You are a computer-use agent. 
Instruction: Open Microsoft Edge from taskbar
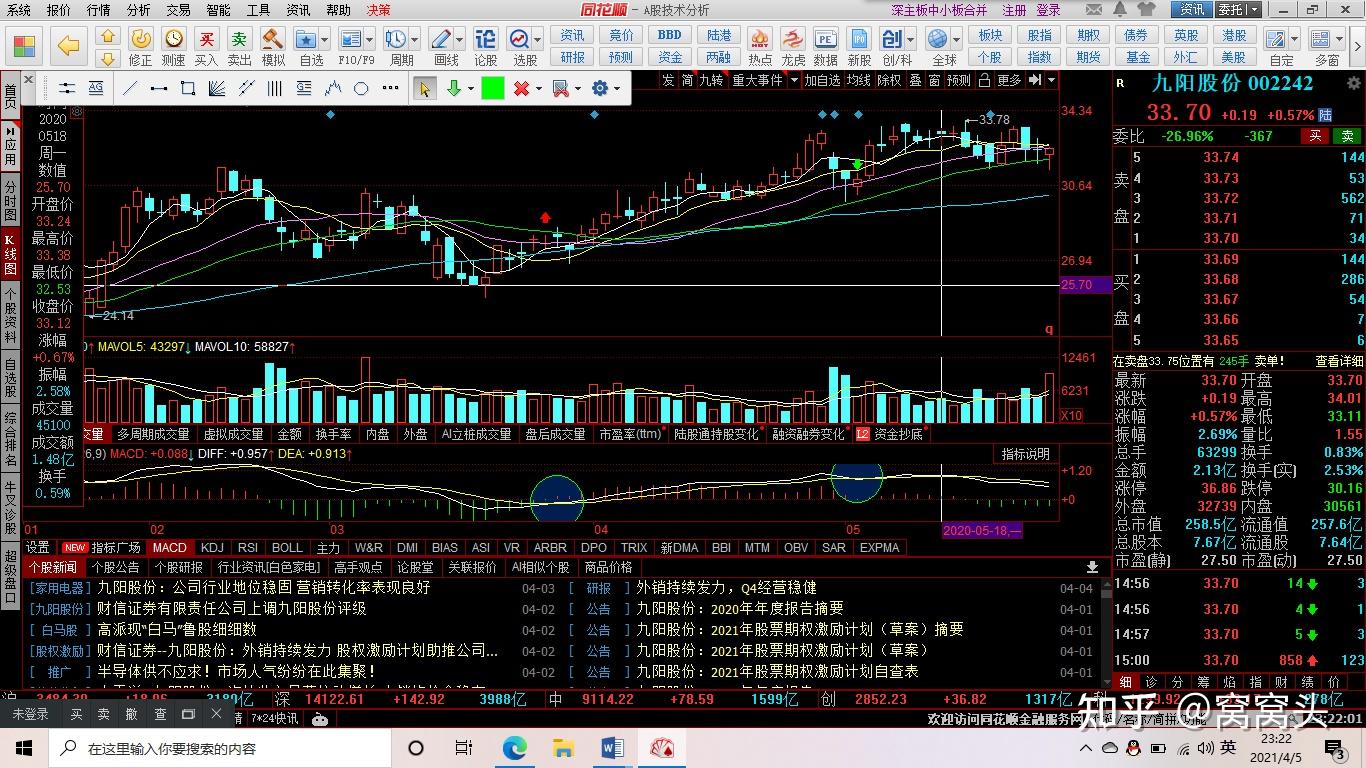click(515, 748)
